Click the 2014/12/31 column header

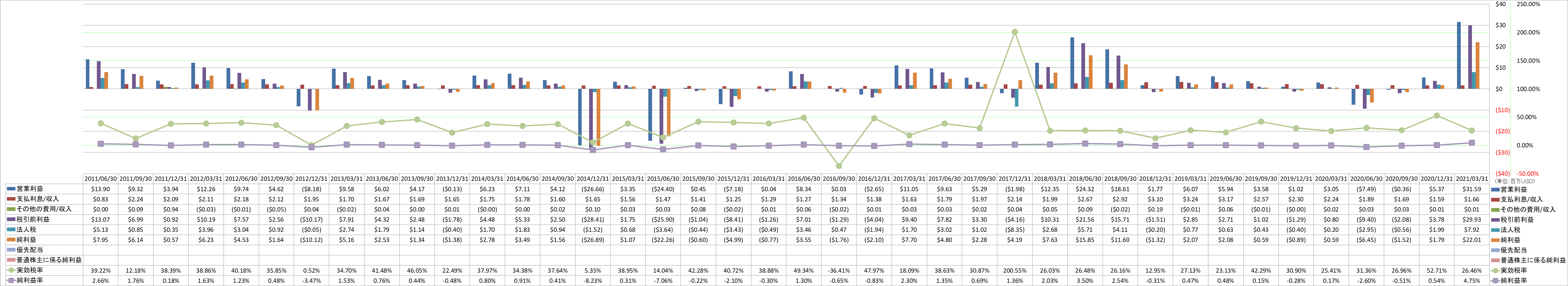point(593,179)
